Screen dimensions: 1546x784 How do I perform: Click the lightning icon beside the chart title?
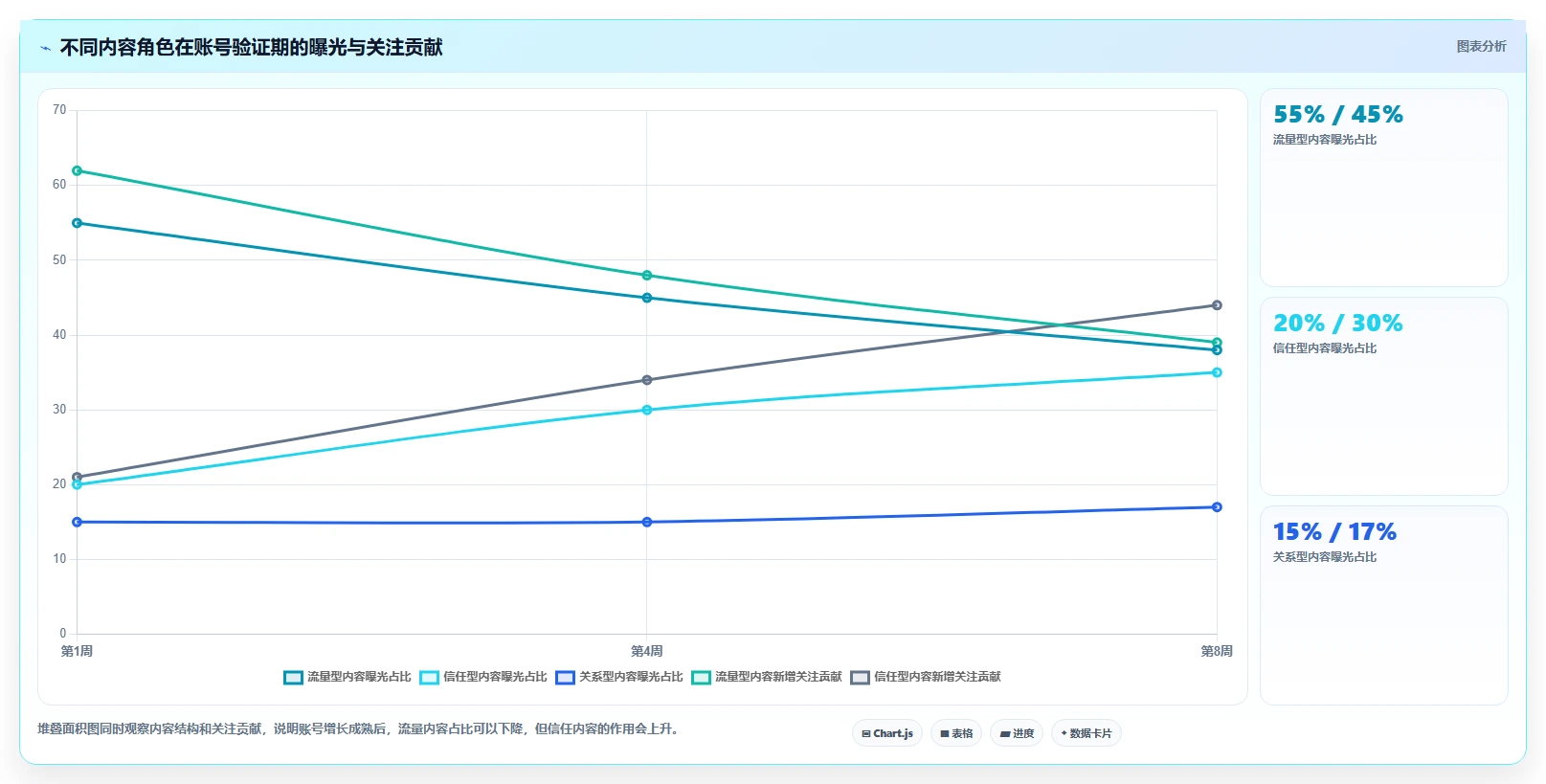[45, 48]
